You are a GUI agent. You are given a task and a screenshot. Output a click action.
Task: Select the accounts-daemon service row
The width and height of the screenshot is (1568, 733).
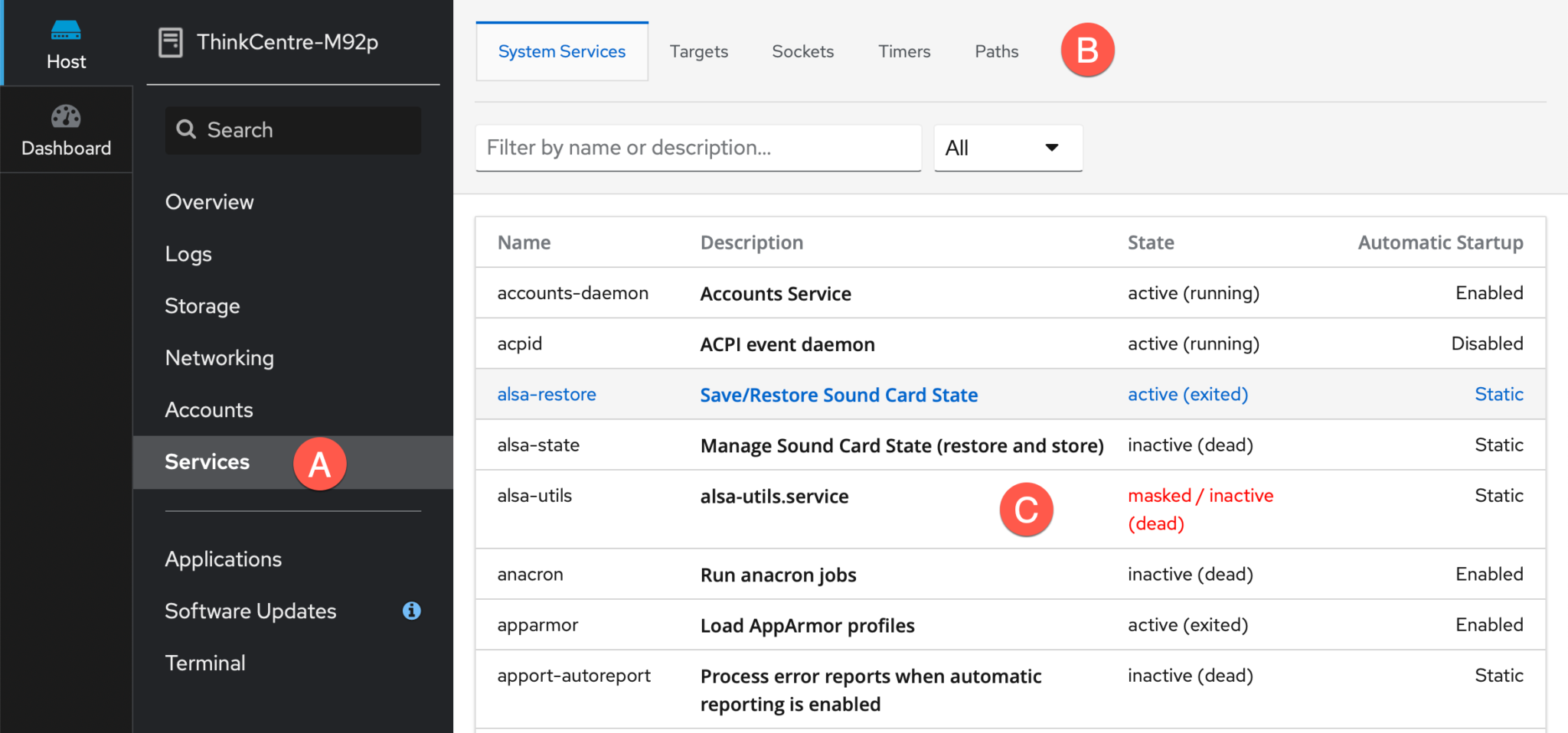(x=572, y=293)
